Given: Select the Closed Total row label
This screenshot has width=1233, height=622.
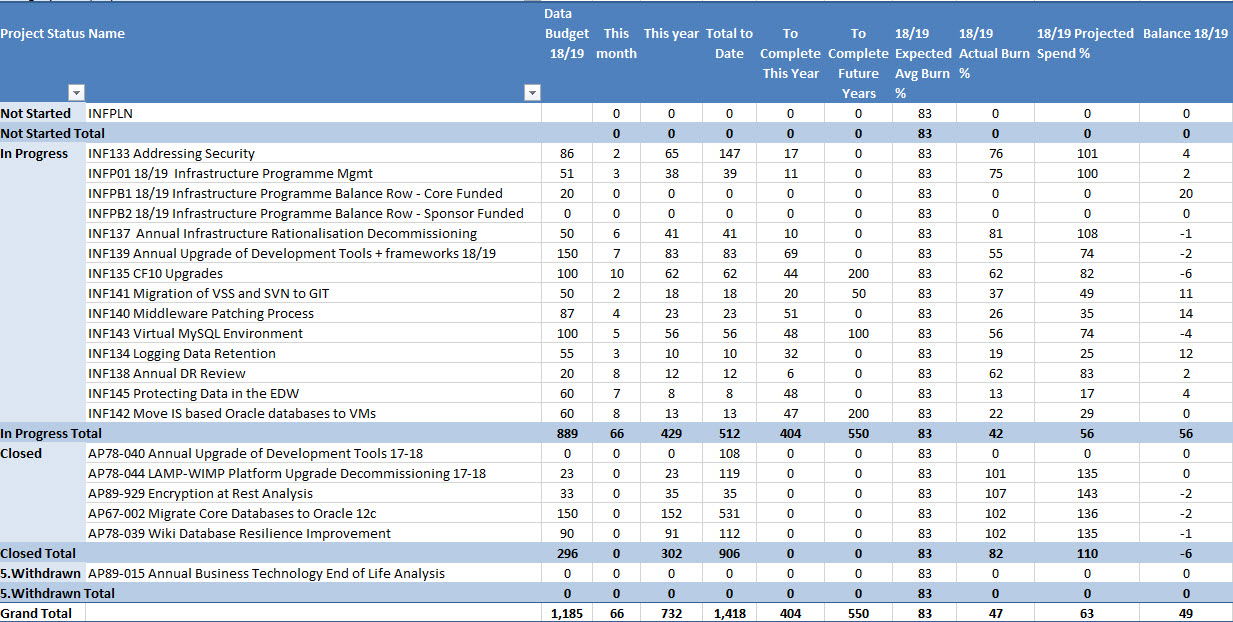Looking at the screenshot, I should [x=38, y=553].
